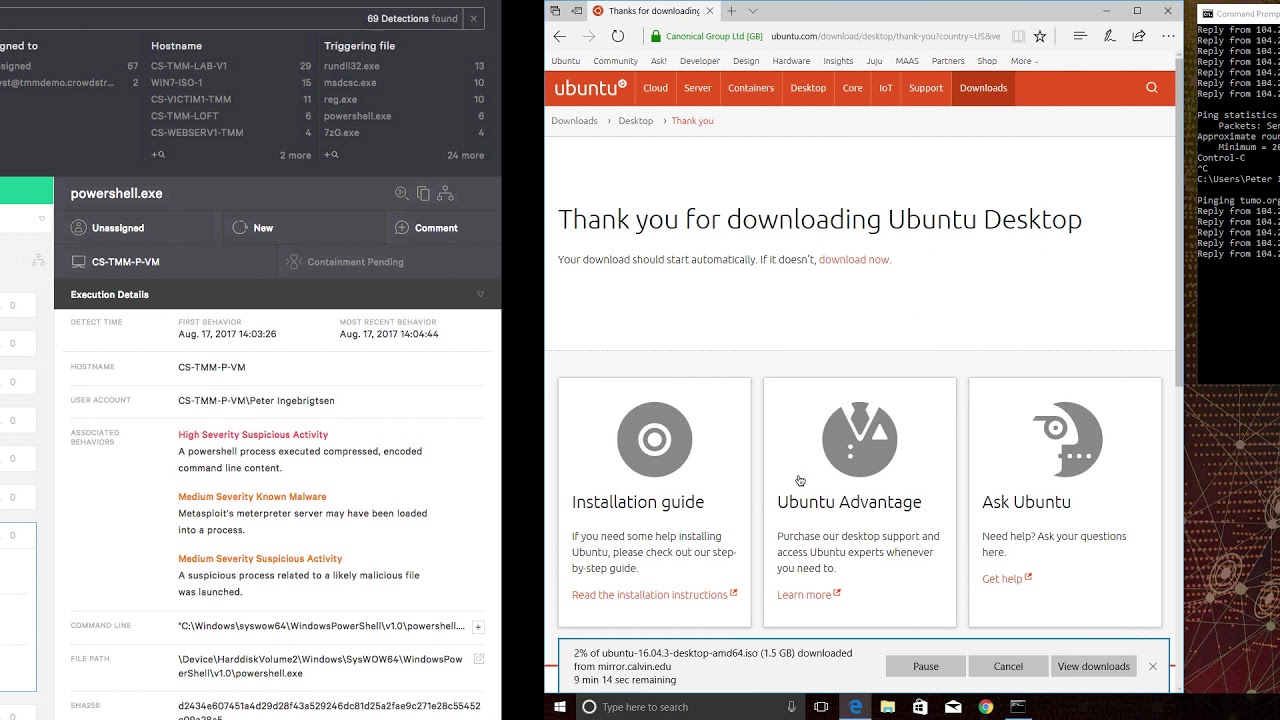Click the View downloads button
This screenshot has width=1280, height=720.
coord(1093,666)
